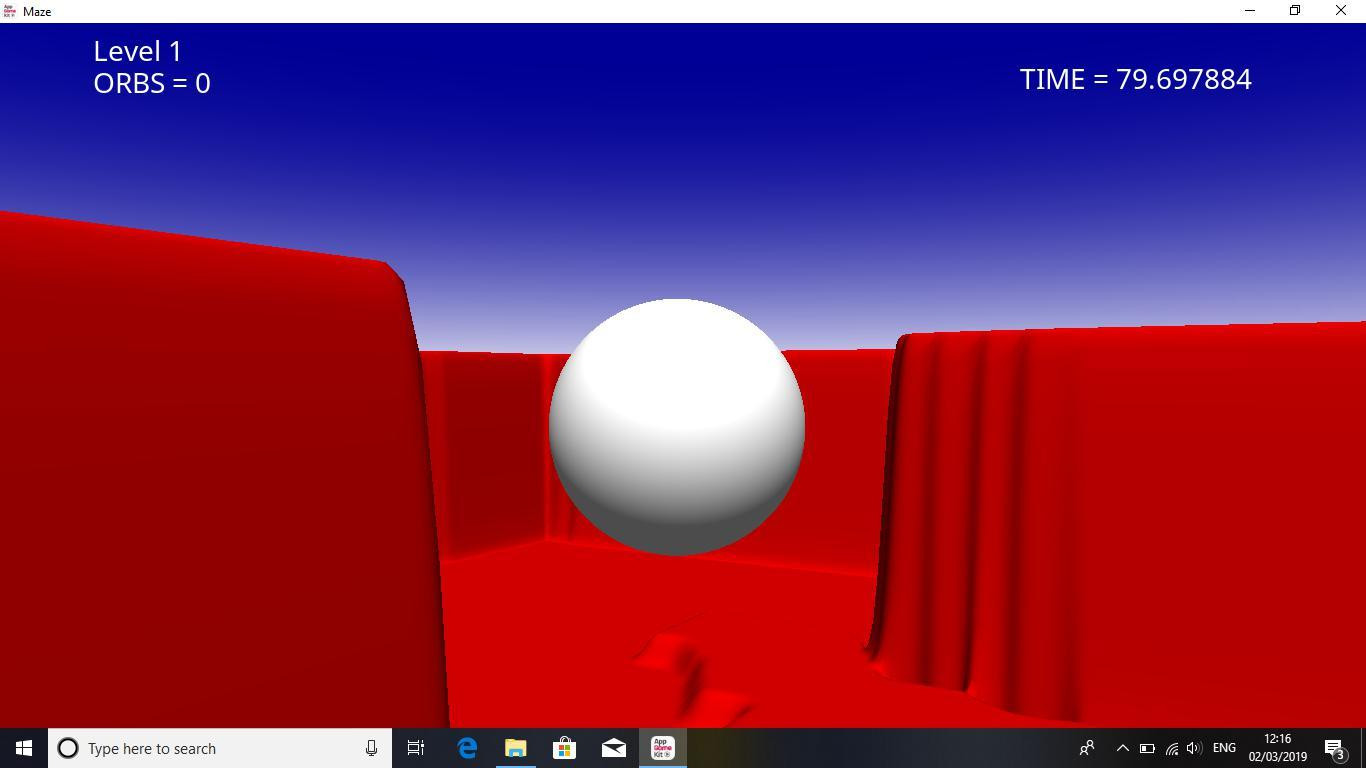Image resolution: width=1366 pixels, height=768 pixels.
Task: Check the battery status icon
Action: pyautogui.click(x=1147, y=748)
